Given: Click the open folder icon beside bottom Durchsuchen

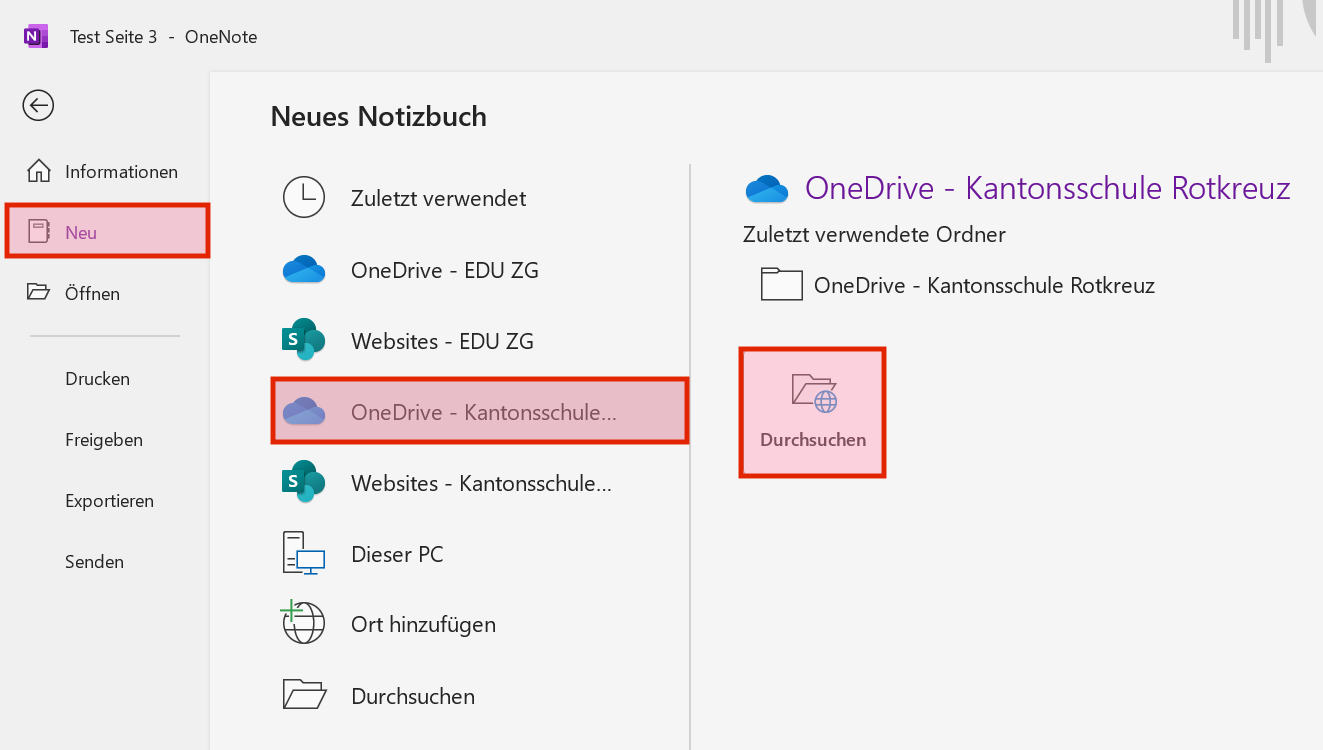Looking at the screenshot, I should [304, 694].
